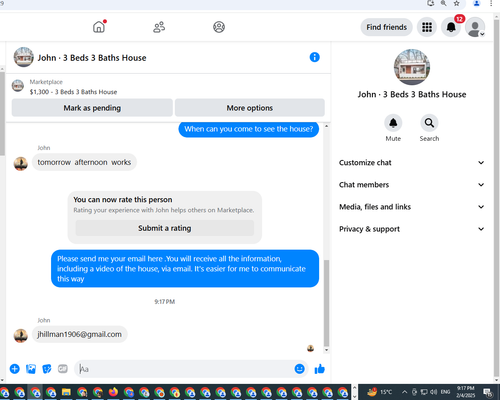Click the 'tomorrow afternoon works' message
This screenshot has height=400, width=500.
pos(84,162)
